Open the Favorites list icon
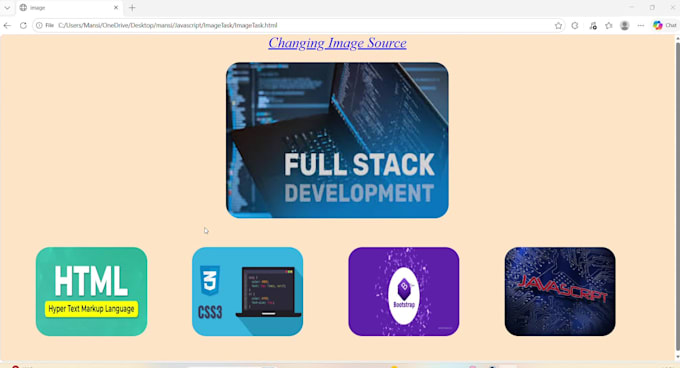Viewport: 680px width, 368px height. [608, 26]
